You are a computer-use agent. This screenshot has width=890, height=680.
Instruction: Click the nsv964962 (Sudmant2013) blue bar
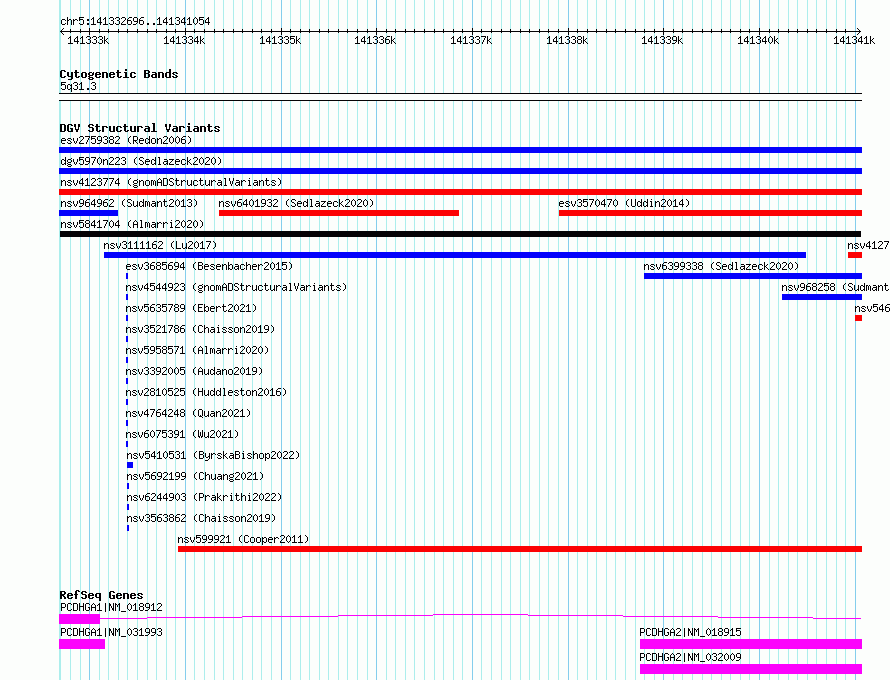pos(89,213)
